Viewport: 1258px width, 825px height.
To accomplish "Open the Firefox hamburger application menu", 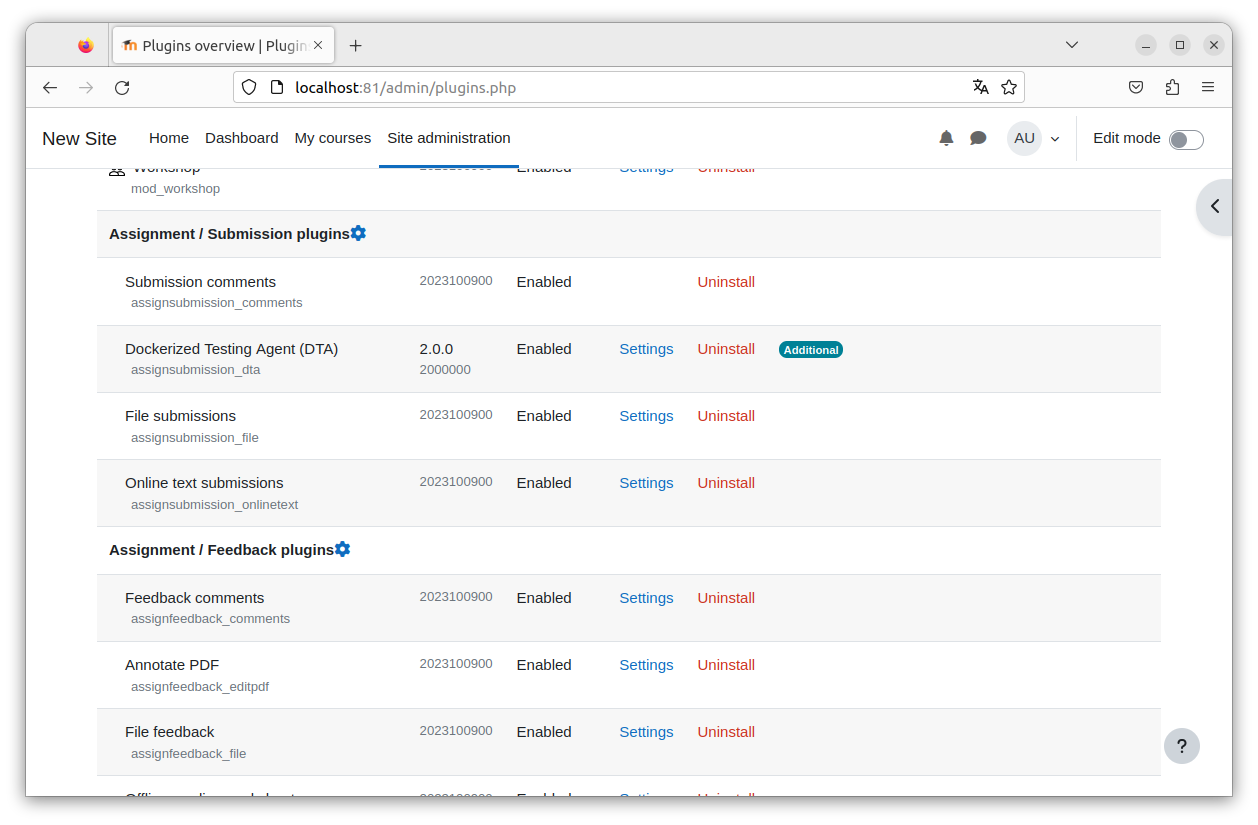I will [1208, 87].
